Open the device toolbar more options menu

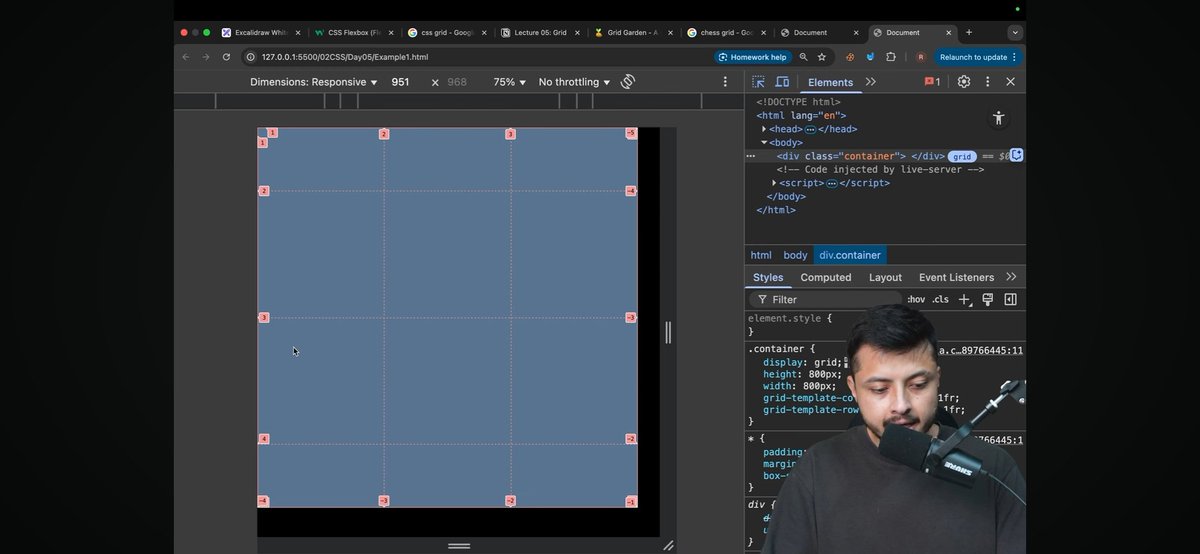click(726, 82)
